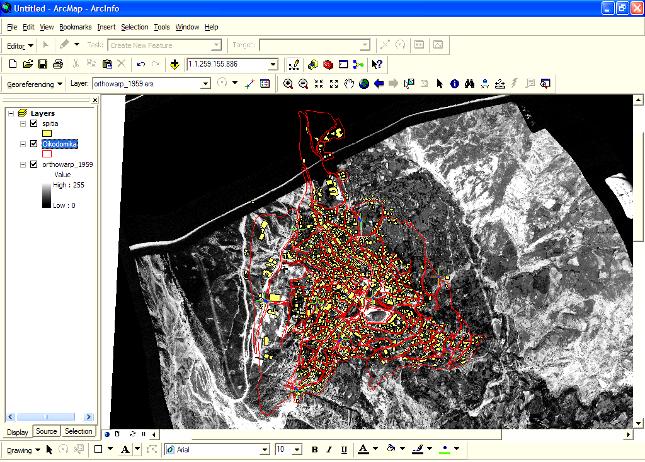Screen dimensions: 645x462
Task: Open the map scale dropdown
Action: 273,65
